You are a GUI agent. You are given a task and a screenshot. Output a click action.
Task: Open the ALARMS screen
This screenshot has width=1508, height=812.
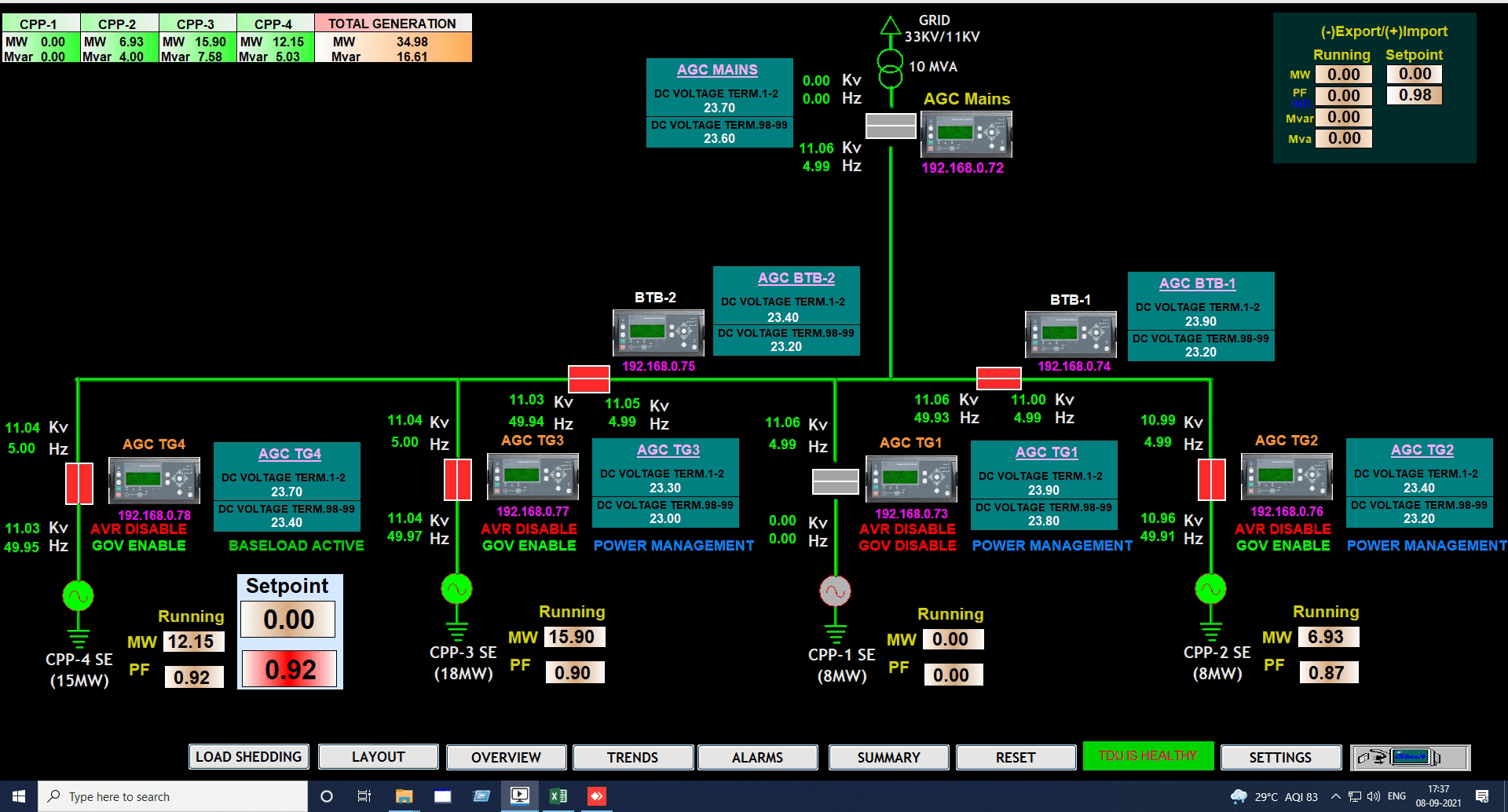click(757, 758)
